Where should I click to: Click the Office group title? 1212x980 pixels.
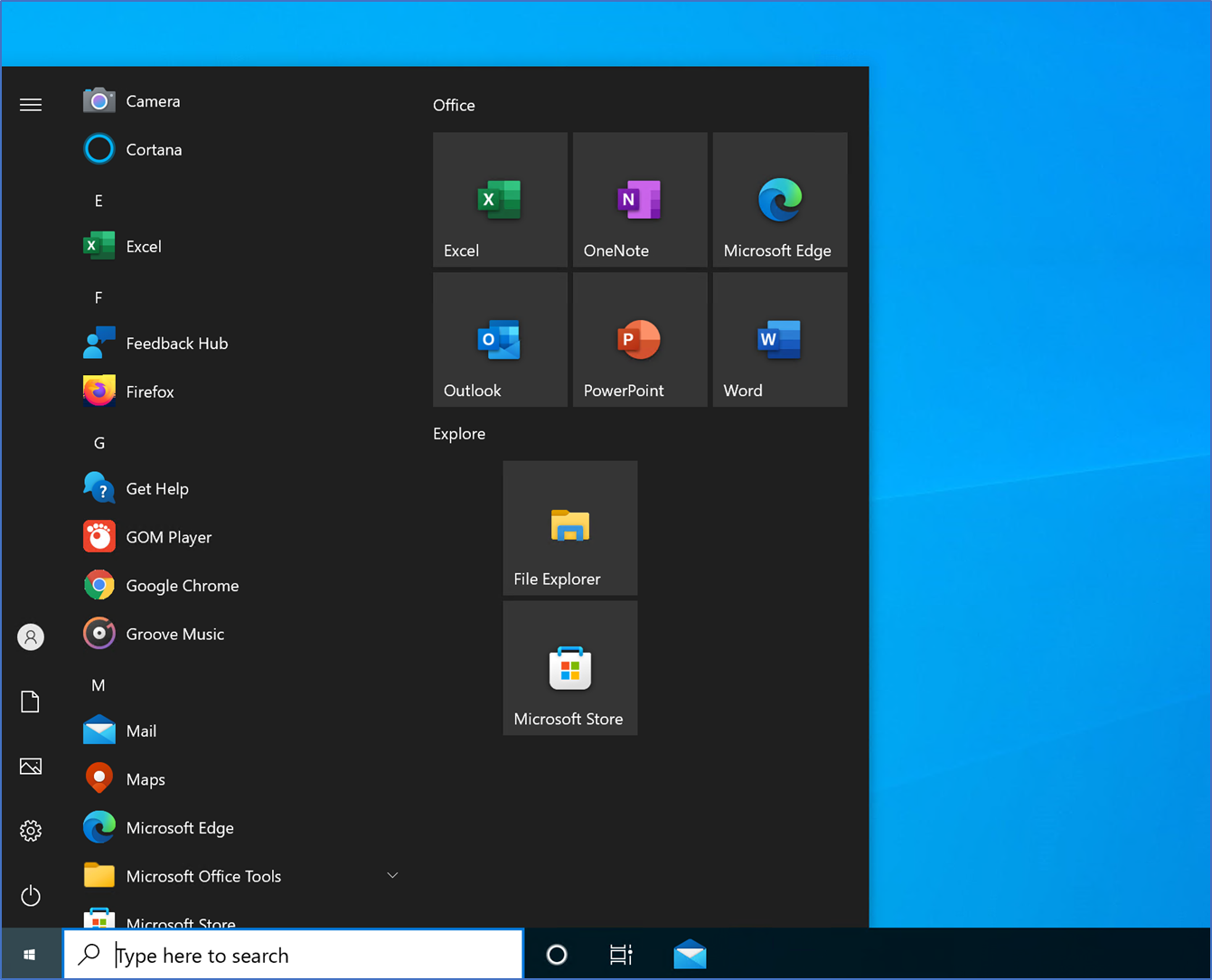click(x=454, y=106)
